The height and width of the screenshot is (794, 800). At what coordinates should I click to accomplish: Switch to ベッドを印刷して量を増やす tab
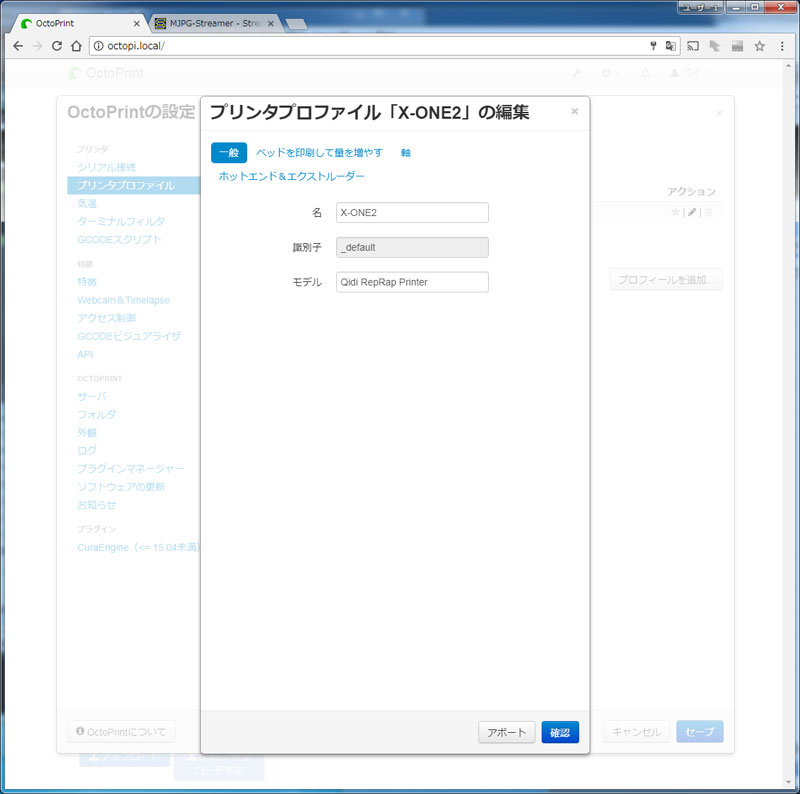pyautogui.click(x=319, y=153)
